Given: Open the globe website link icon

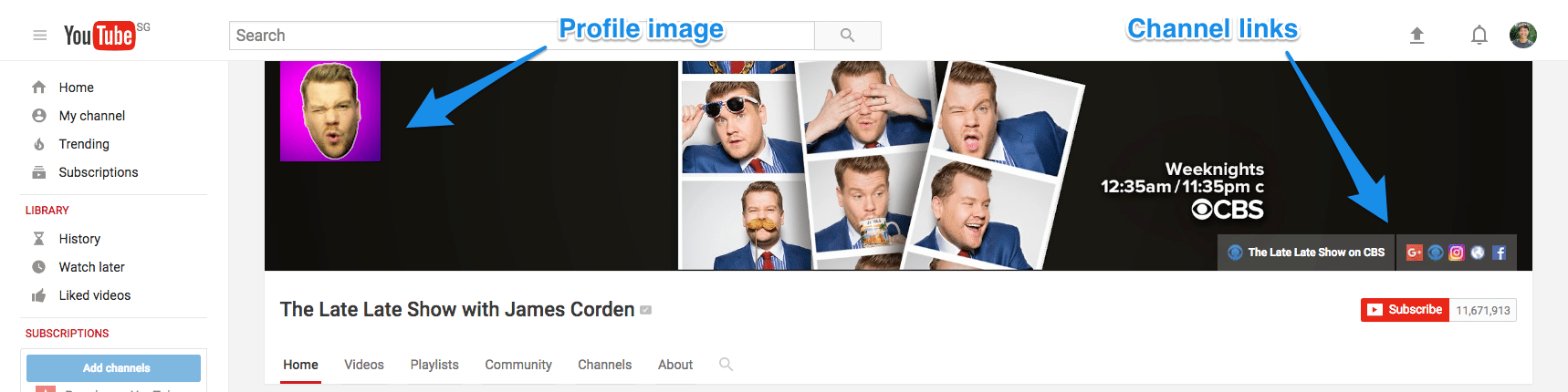Looking at the screenshot, I should coord(1478,253).
